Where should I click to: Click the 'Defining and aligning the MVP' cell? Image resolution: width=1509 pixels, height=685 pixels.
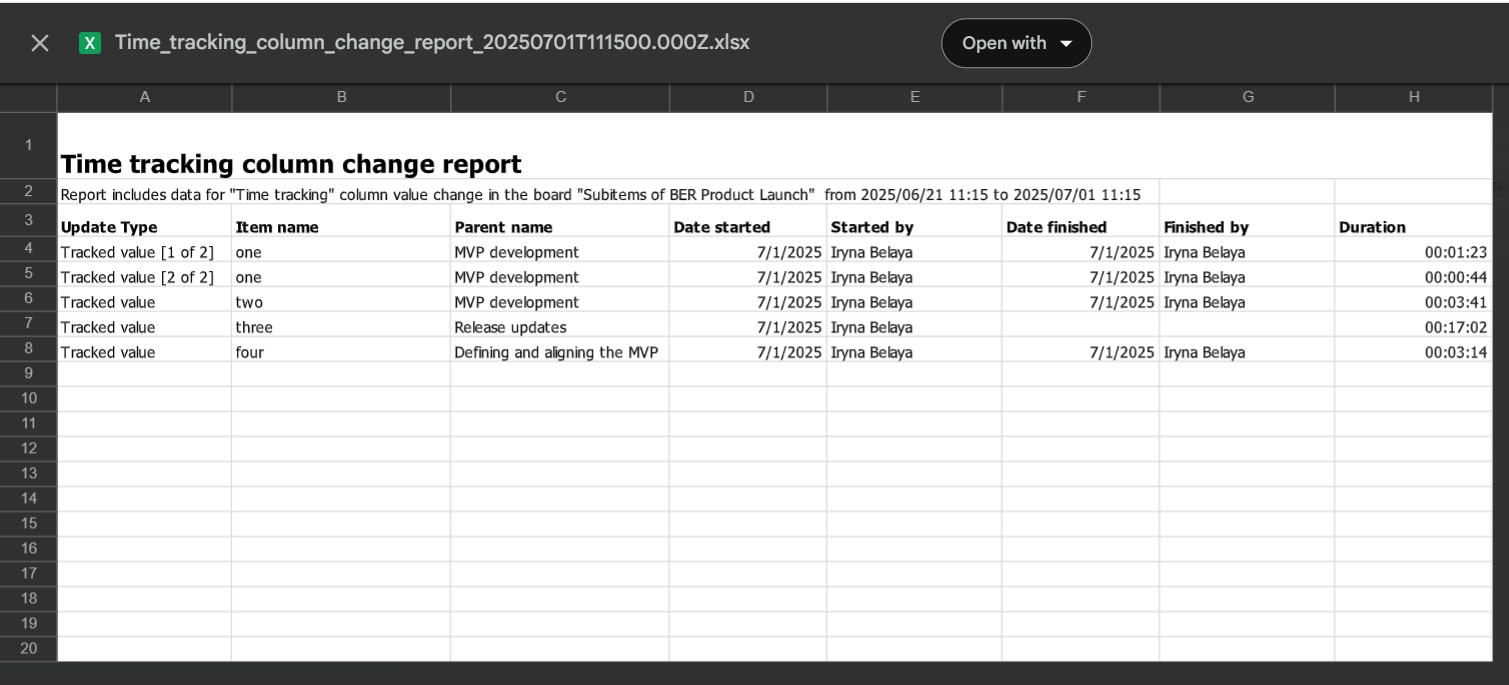pos(560,352)
